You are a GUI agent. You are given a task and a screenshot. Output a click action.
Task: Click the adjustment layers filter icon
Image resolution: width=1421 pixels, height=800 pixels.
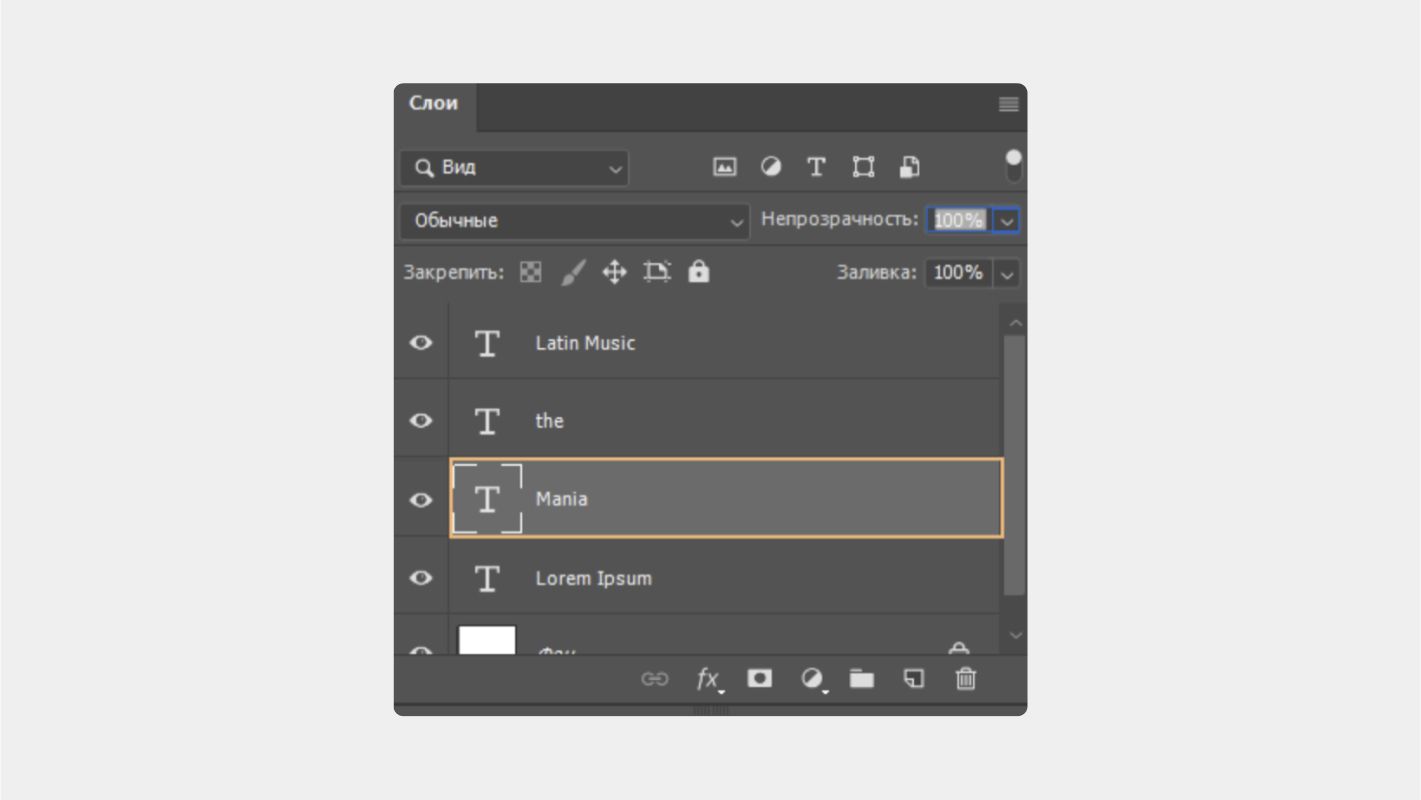pos(771,166)
